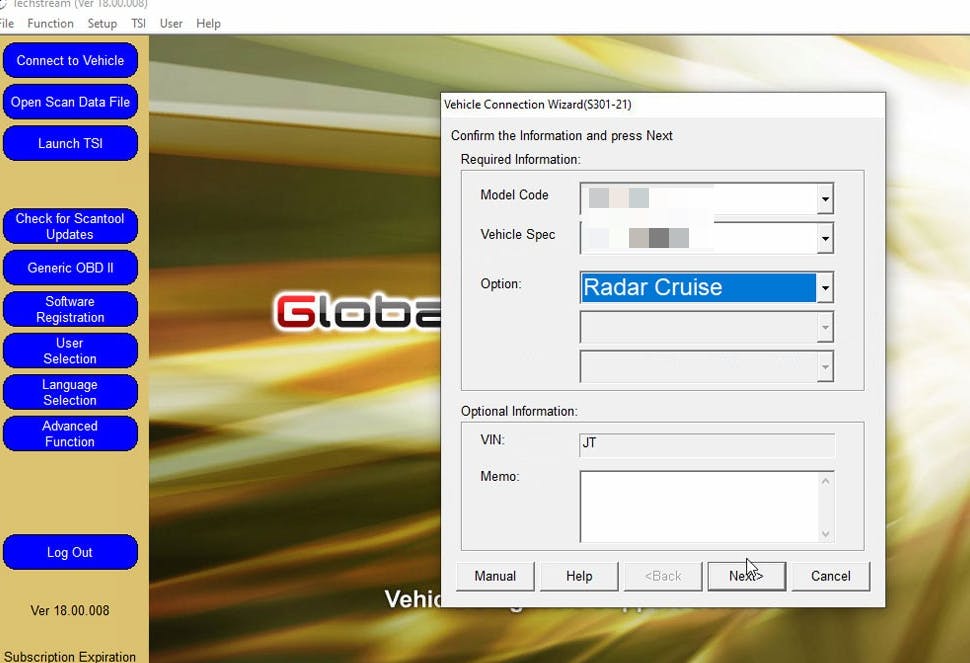Open Software Registration
Viewport: 970px width, 663px height.
[70, 309]
